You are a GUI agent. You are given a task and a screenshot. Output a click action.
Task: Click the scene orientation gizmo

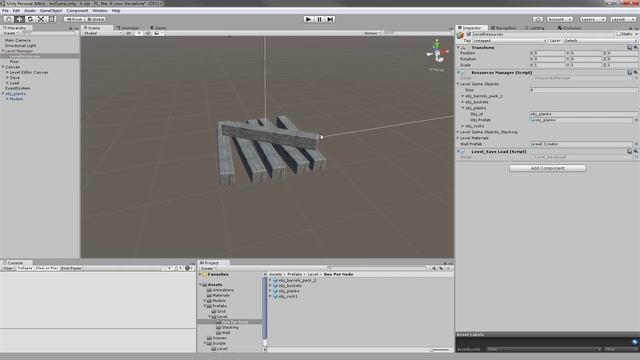(x=437, y=52)
